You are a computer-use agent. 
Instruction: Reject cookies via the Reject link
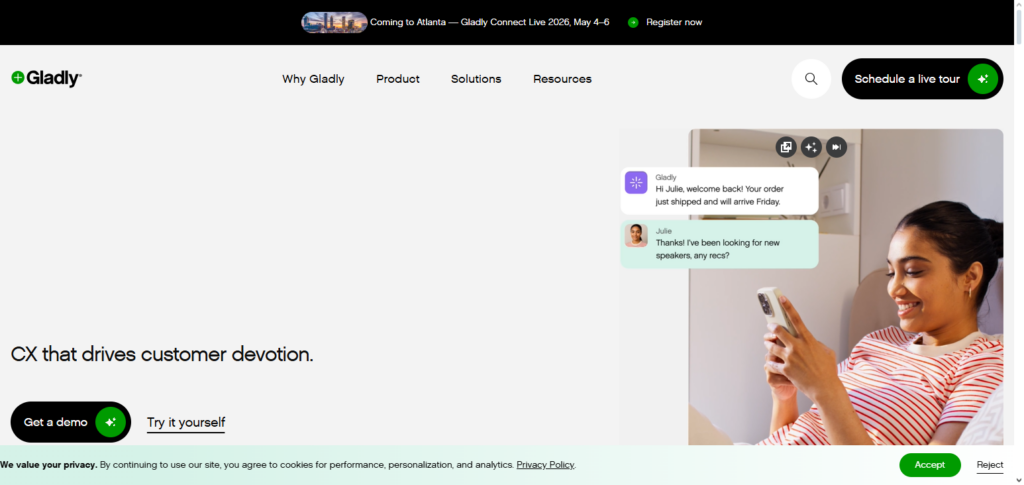[990, 465]
